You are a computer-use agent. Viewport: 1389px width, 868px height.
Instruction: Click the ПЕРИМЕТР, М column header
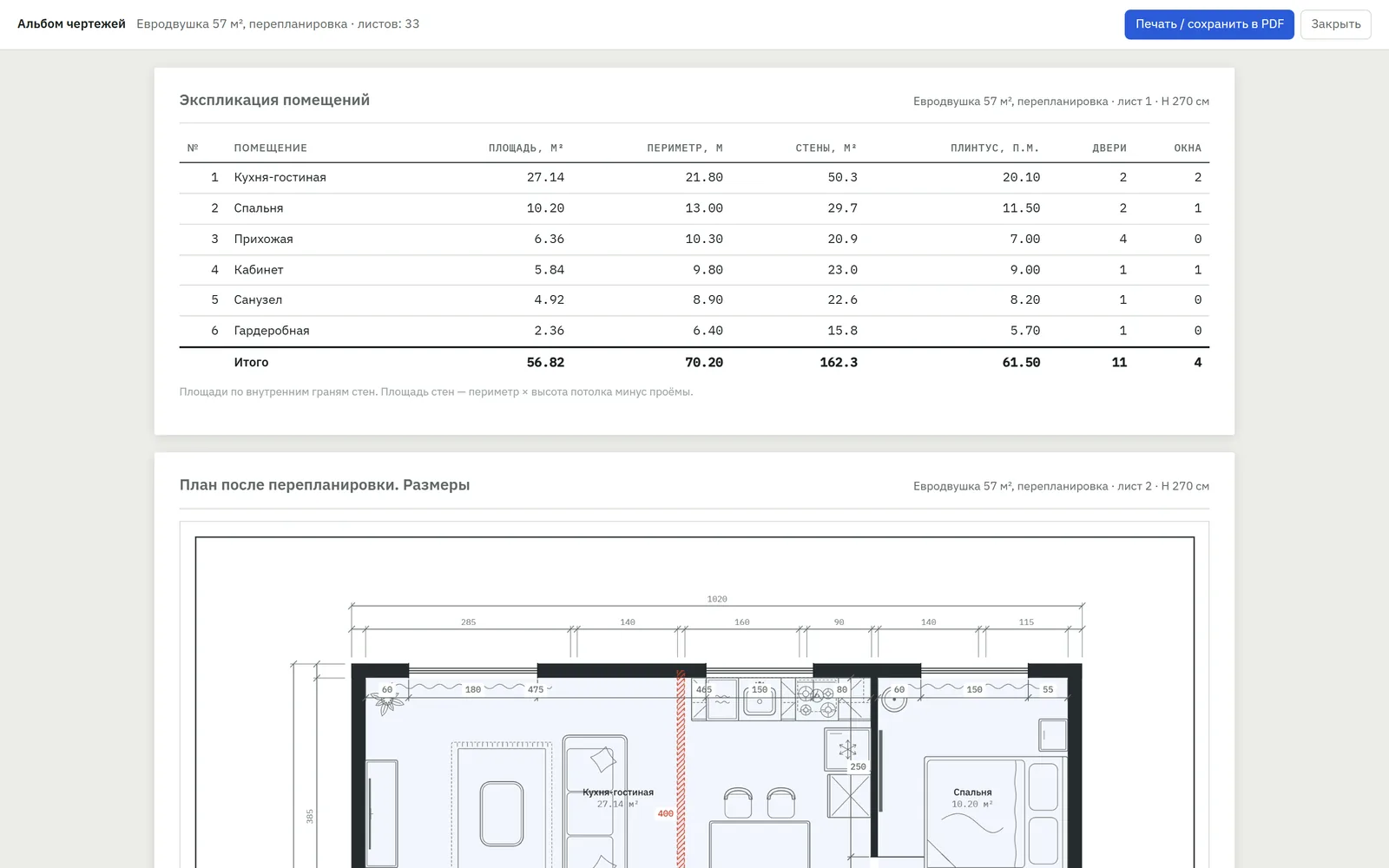coord(685,148)
